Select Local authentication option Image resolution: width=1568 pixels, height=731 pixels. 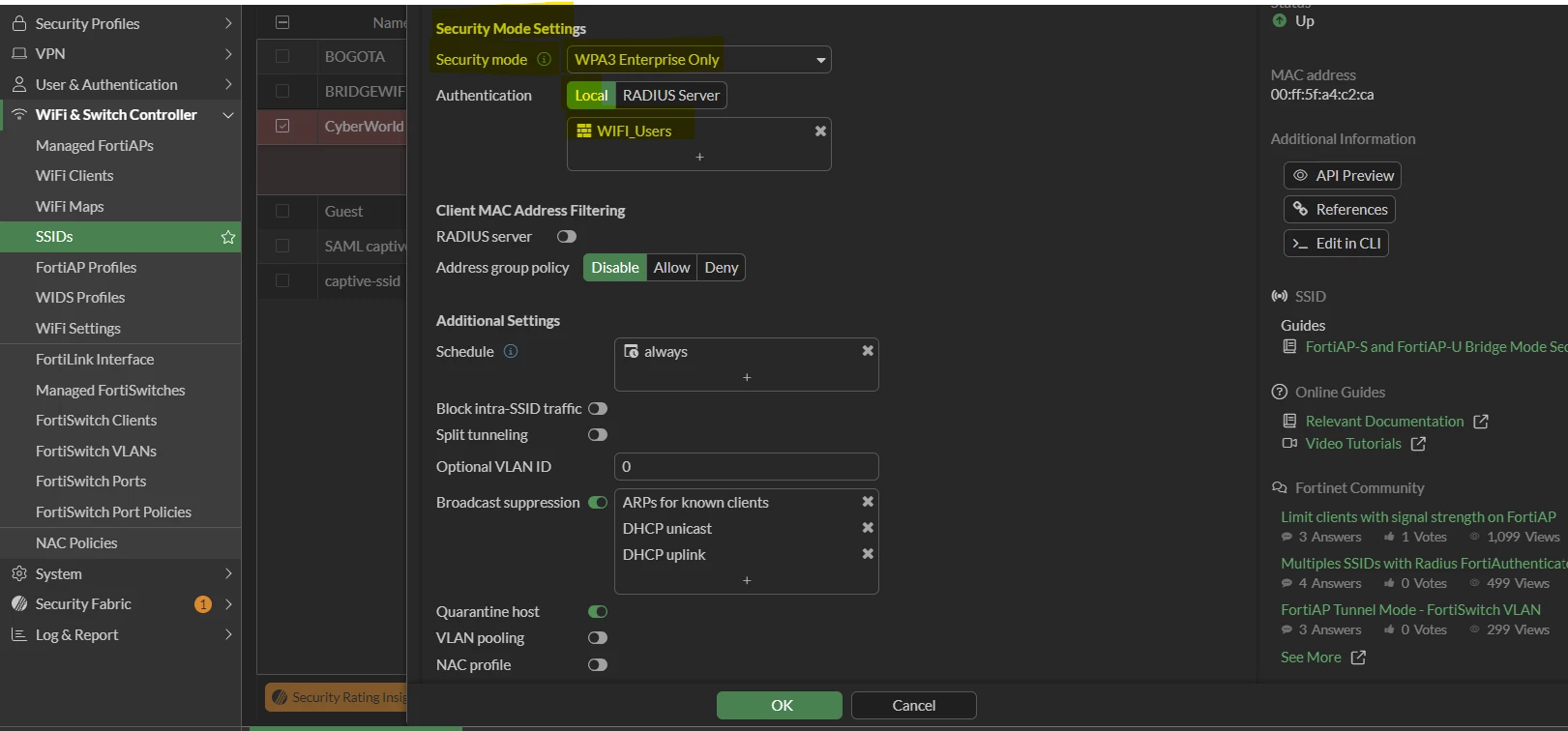(x=591, y=95)
